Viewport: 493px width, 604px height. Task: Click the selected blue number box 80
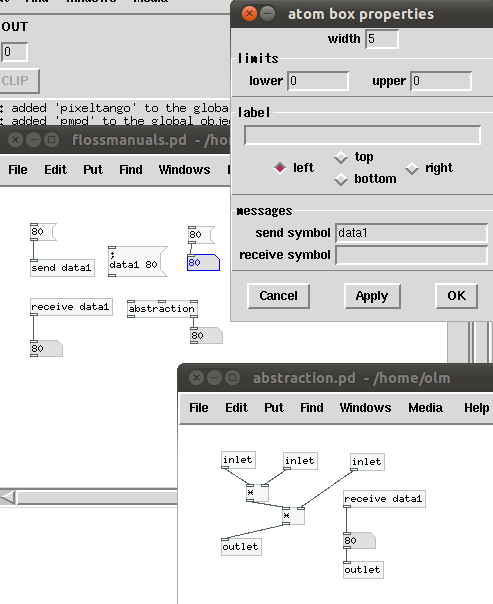pos(203,263)
